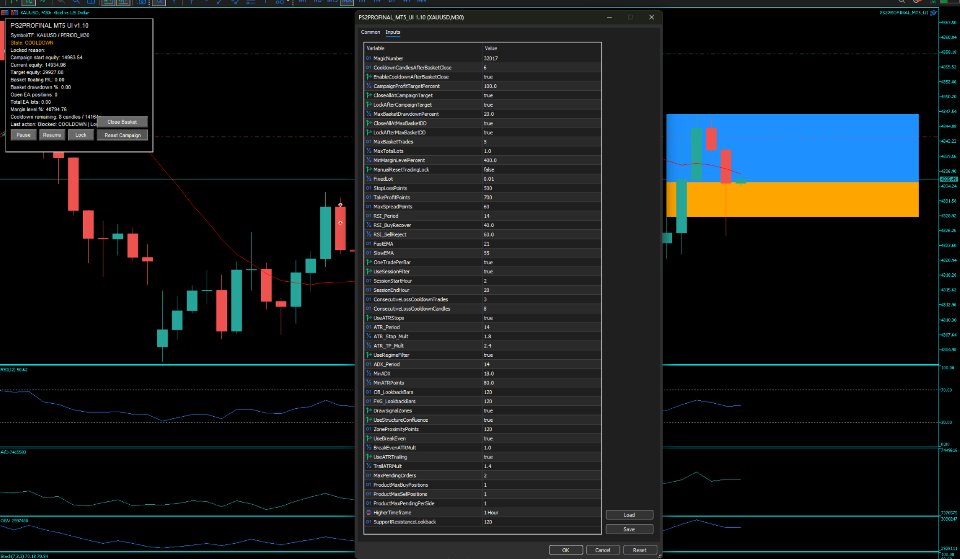Select the true value of LockAfterMaxBasketDD
This screenshot has height=559, width=960.
(x=488, y=132)
